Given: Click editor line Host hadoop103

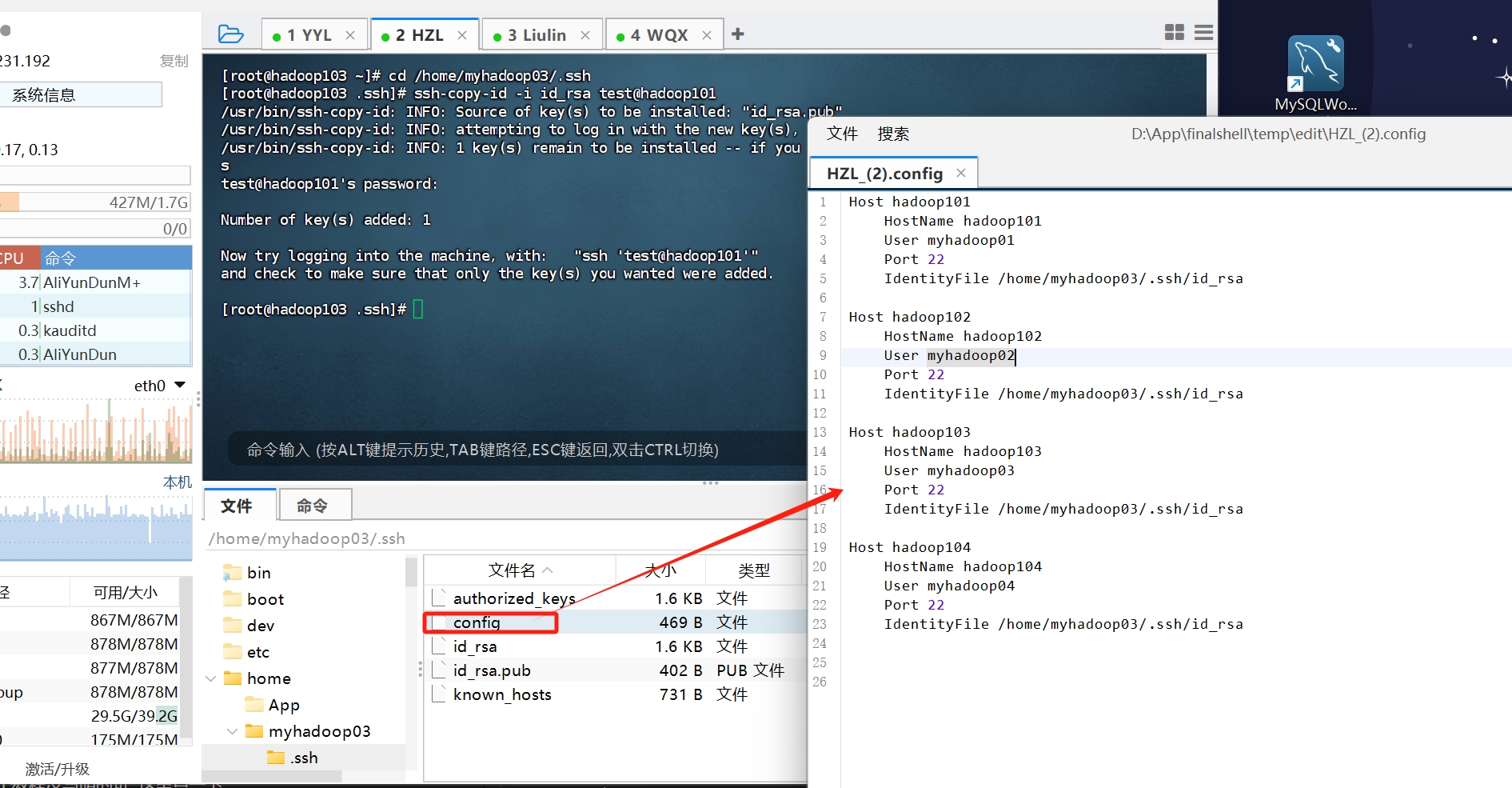Looking at the screenshot, I should pos(909,433).
